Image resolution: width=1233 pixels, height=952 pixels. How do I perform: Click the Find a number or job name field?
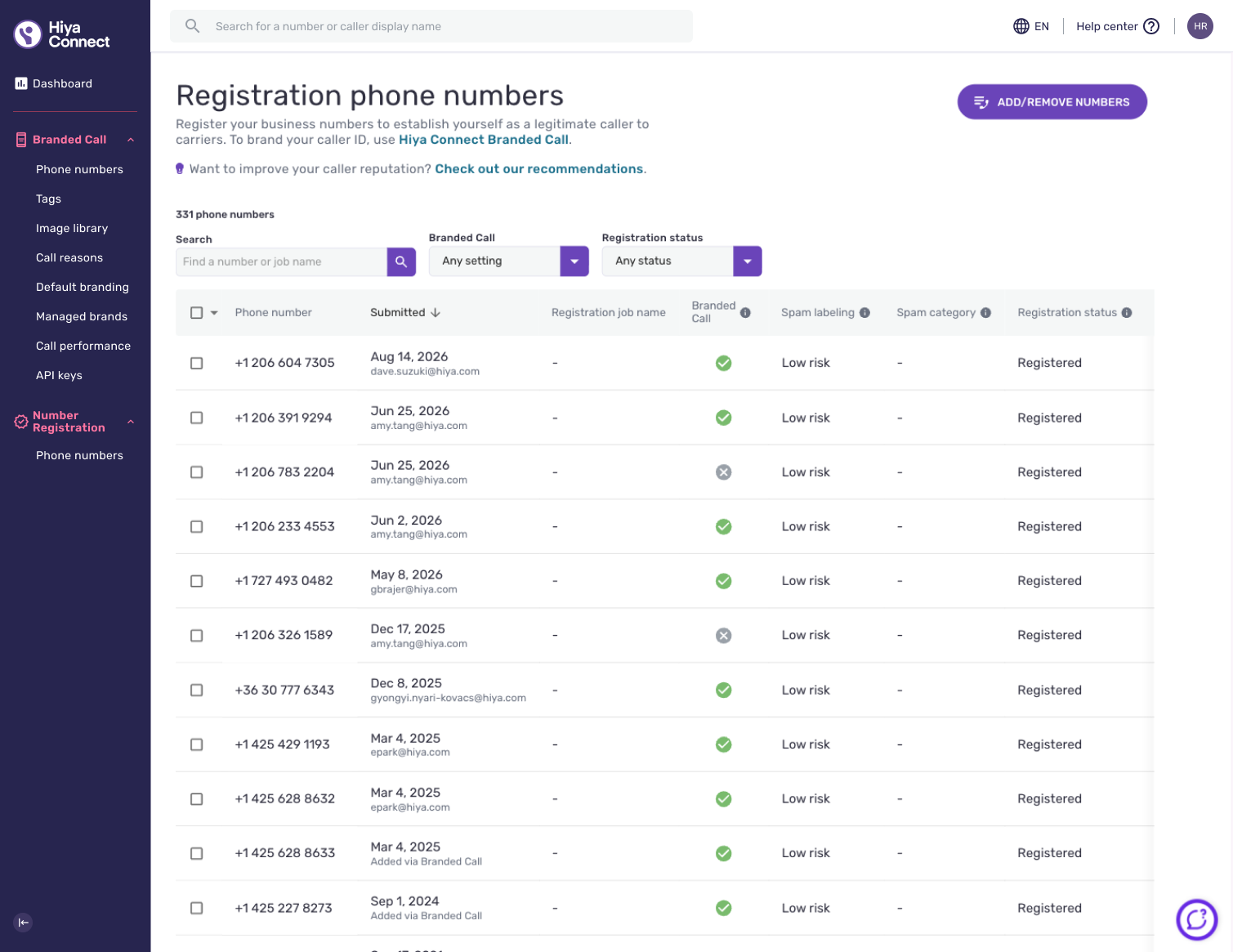click(281, 261)
